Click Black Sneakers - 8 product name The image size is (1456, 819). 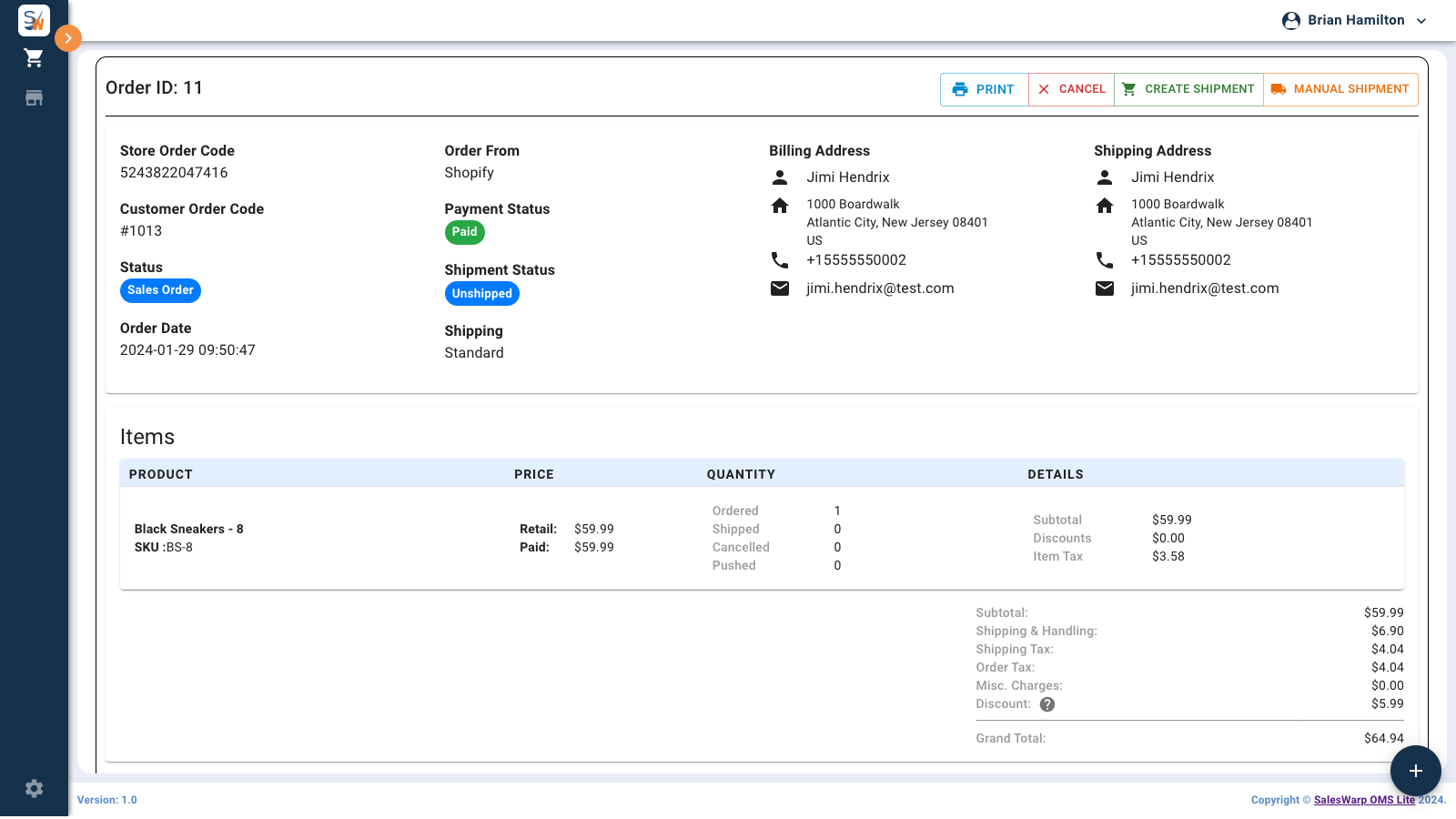click(x=188, y=529)
